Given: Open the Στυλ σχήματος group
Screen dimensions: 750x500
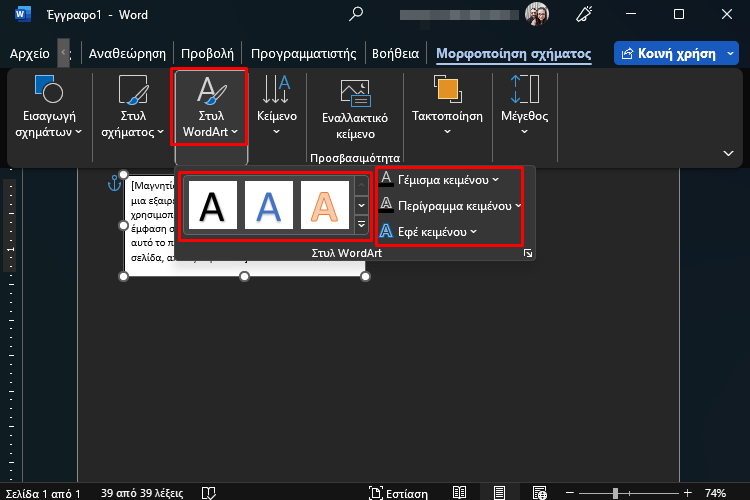Looking at the screenshot, I should [x=132, y=108].
